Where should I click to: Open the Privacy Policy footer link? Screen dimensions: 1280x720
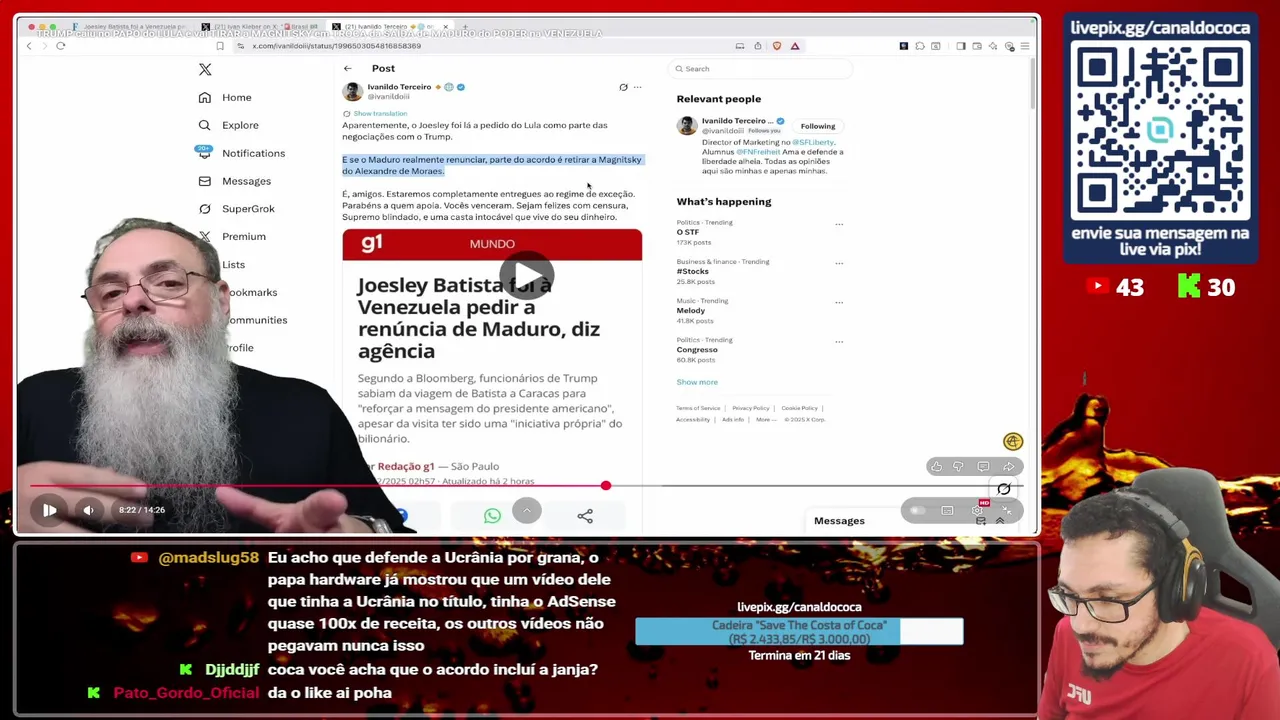750,408
